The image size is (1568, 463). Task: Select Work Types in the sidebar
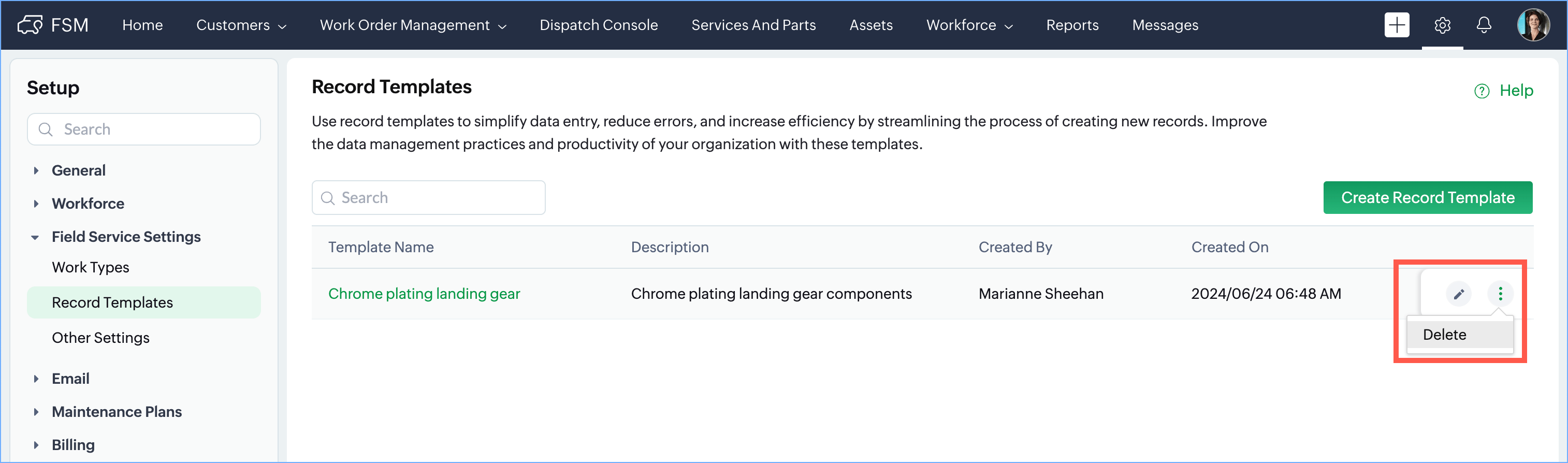pyautogui.click(x=91, y=268)
